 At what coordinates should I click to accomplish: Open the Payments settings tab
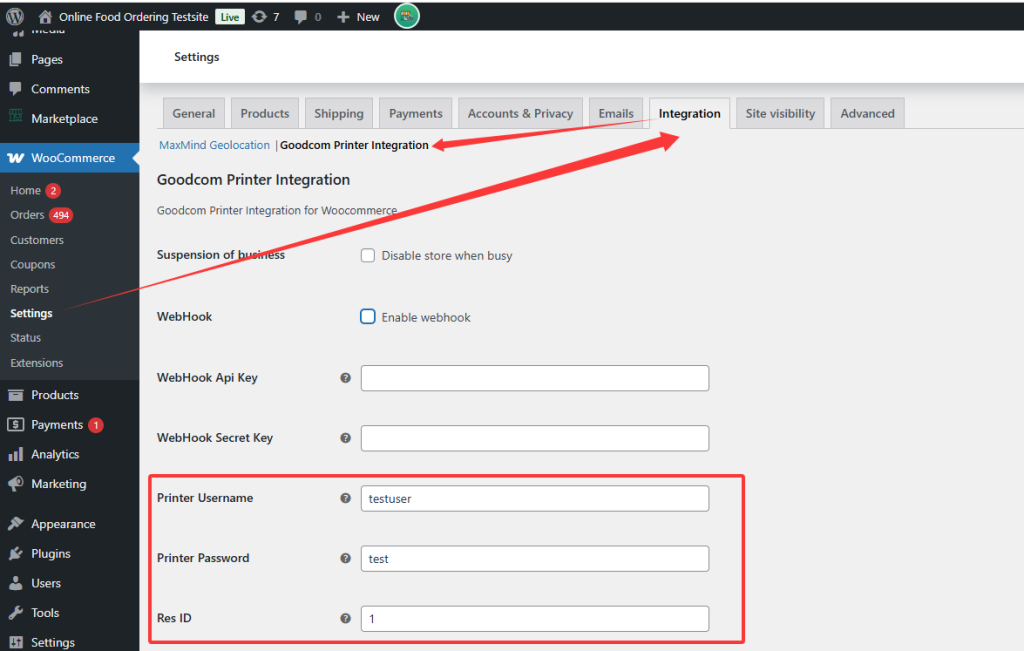pos(415,114)
